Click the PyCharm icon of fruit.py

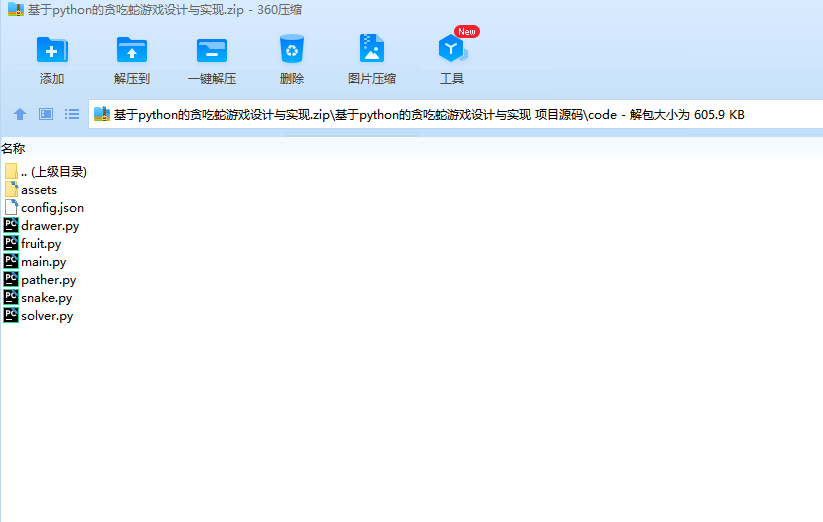(x=11, y=243)
